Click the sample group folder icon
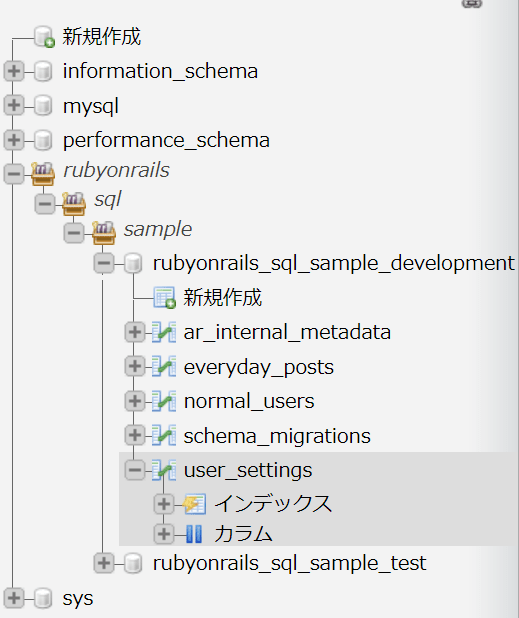519x618 pixels. (104, 233)
